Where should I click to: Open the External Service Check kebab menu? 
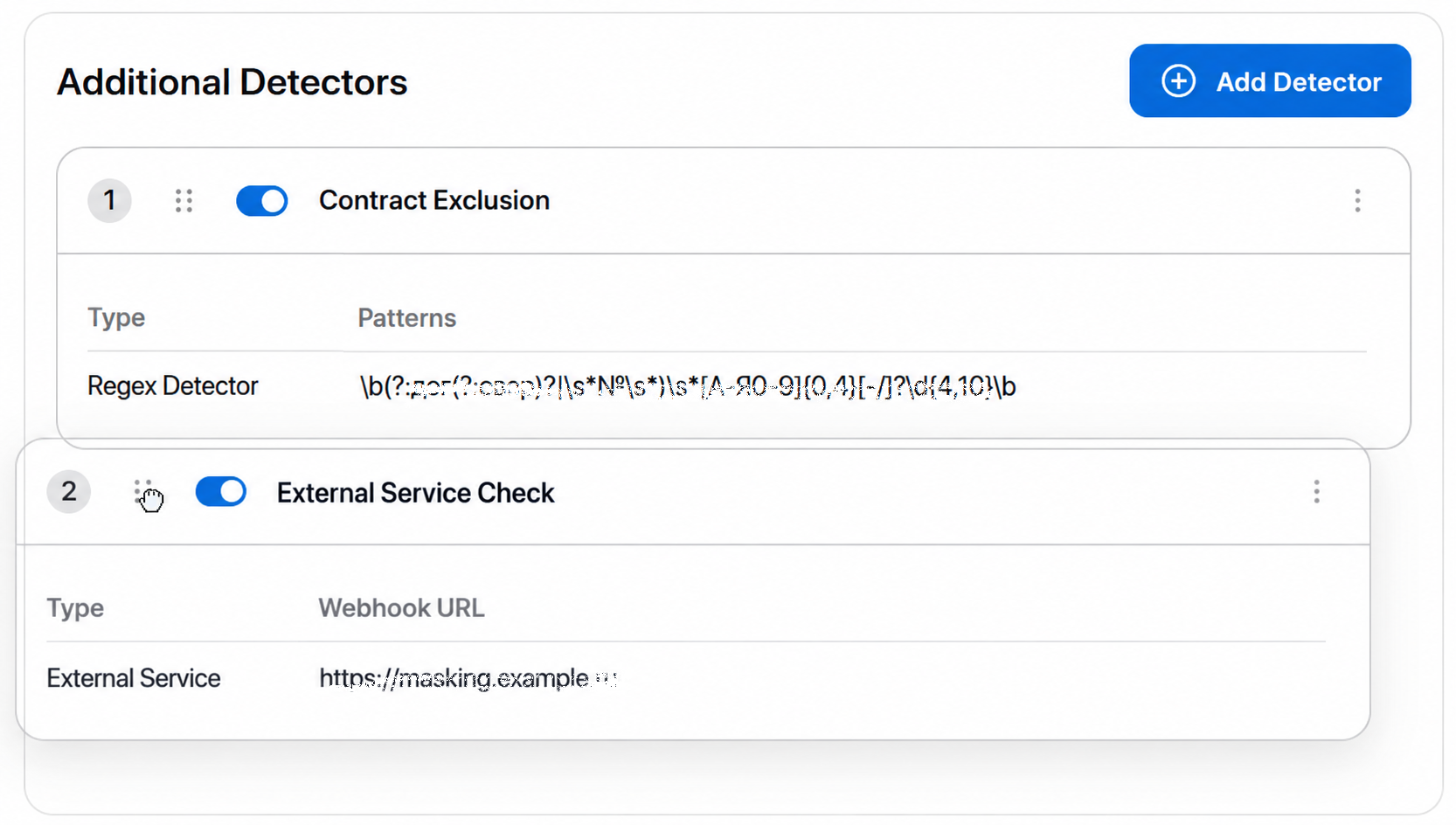[1316, 492]
